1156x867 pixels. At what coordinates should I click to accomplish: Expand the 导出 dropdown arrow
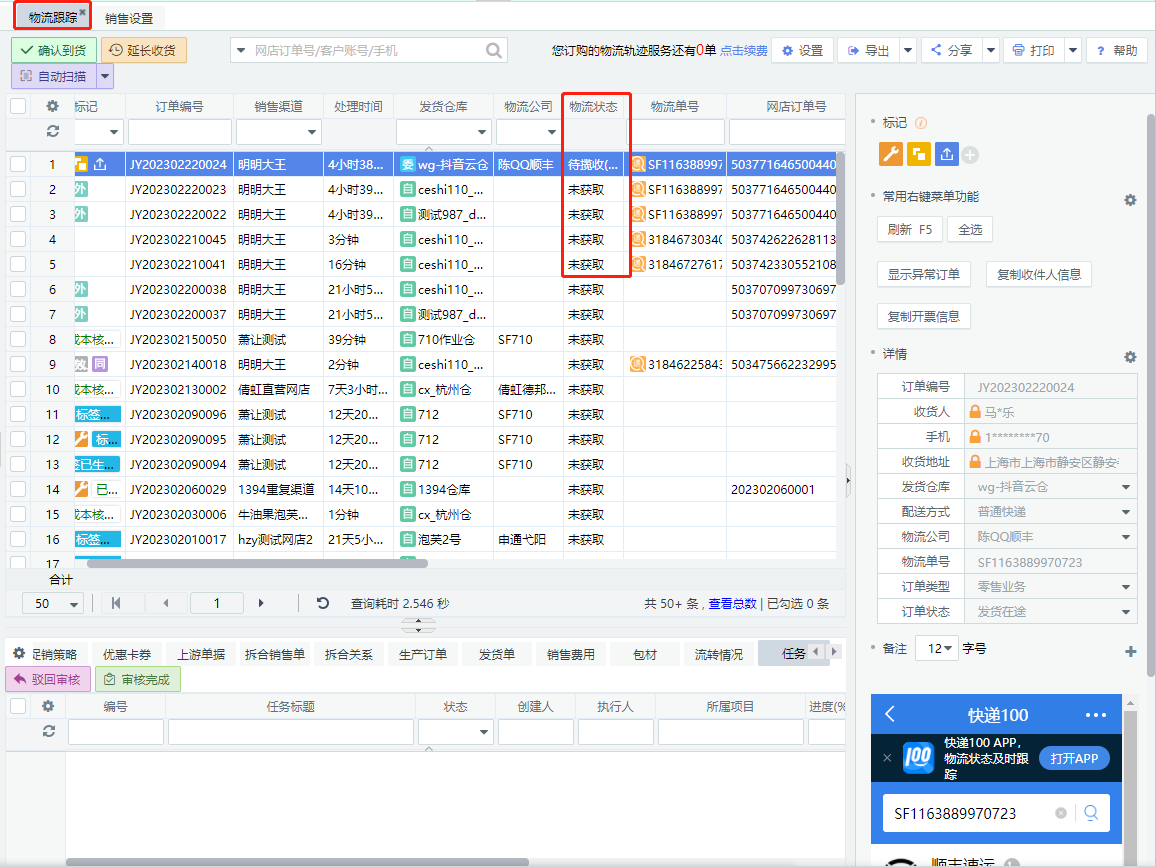click(908, 50)
